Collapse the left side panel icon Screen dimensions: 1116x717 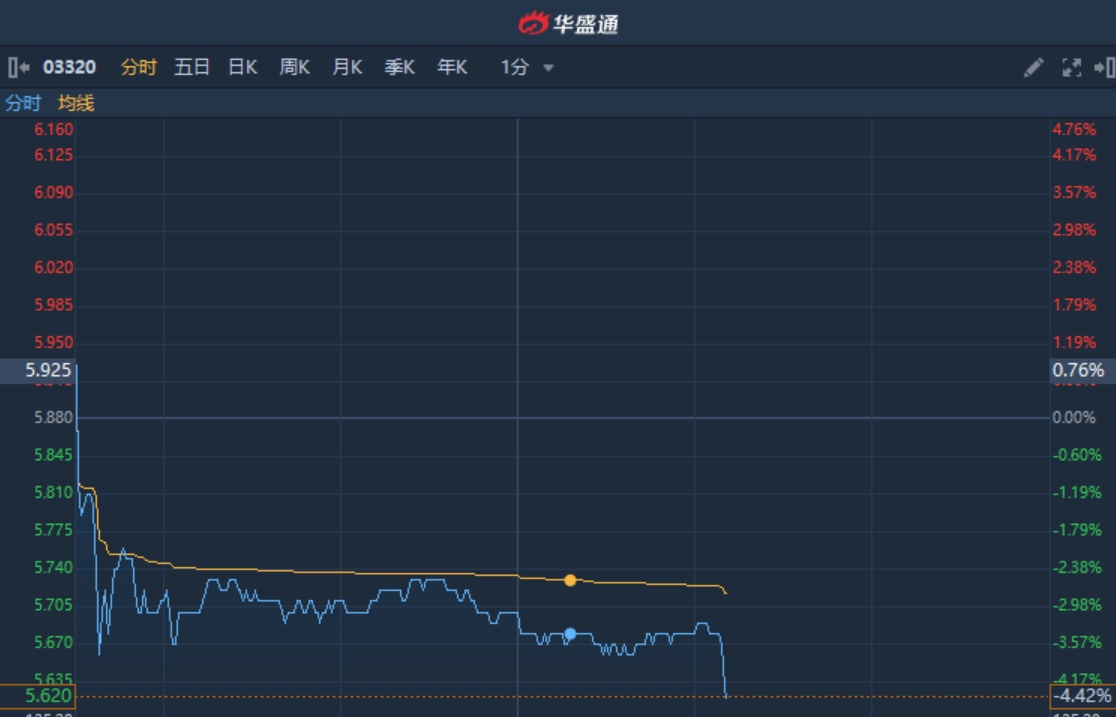18,68
